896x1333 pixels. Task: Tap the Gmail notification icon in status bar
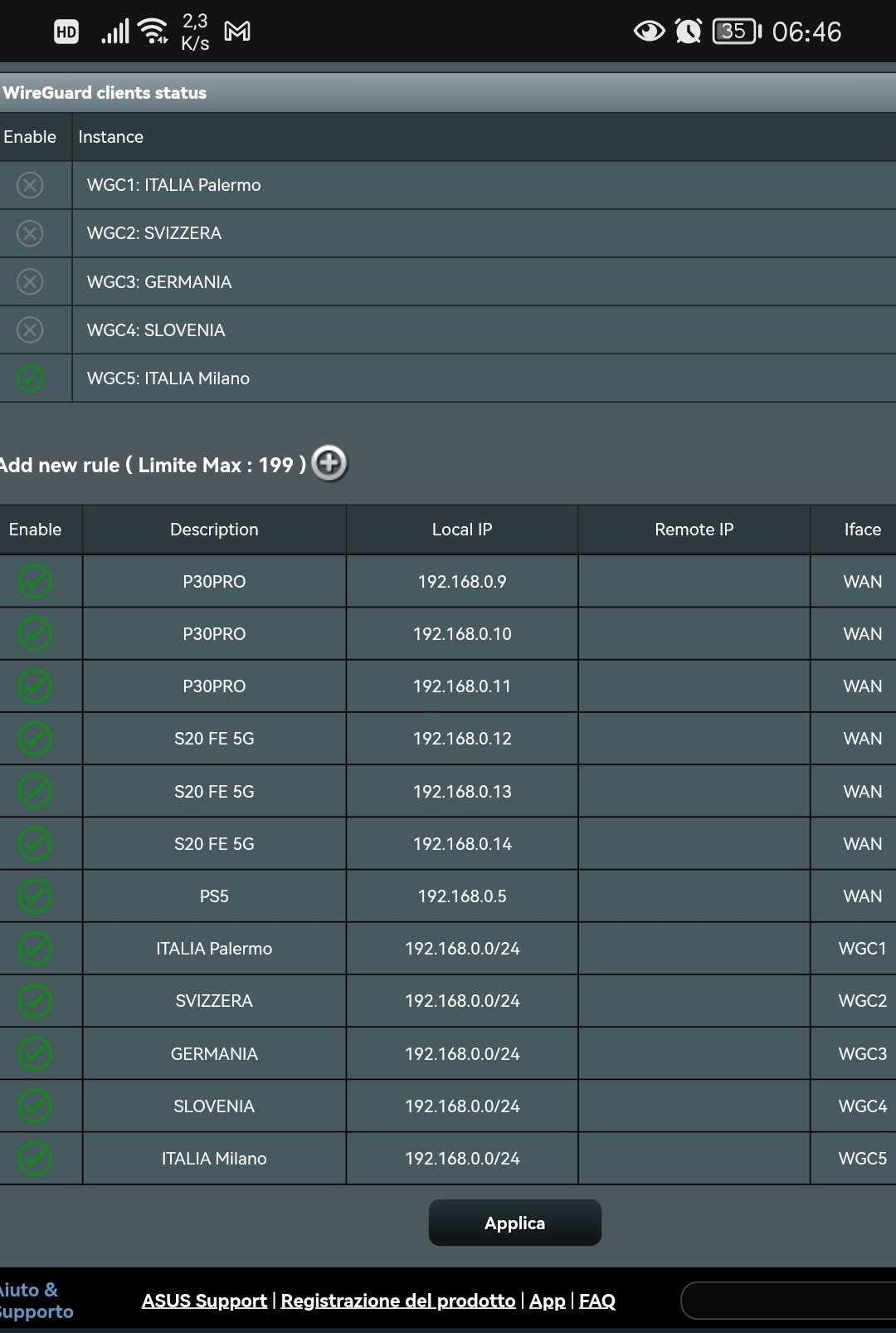237,32
